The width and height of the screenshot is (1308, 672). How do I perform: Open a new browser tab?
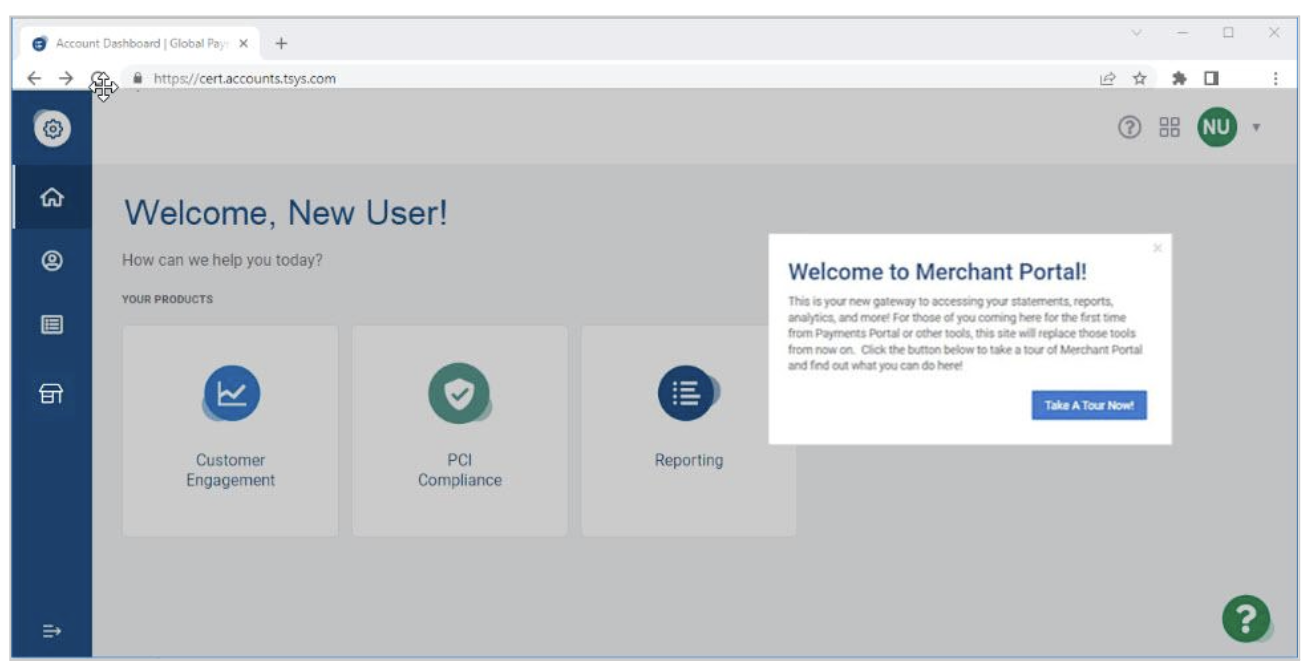pyautogui.click(x=281, y=44)
